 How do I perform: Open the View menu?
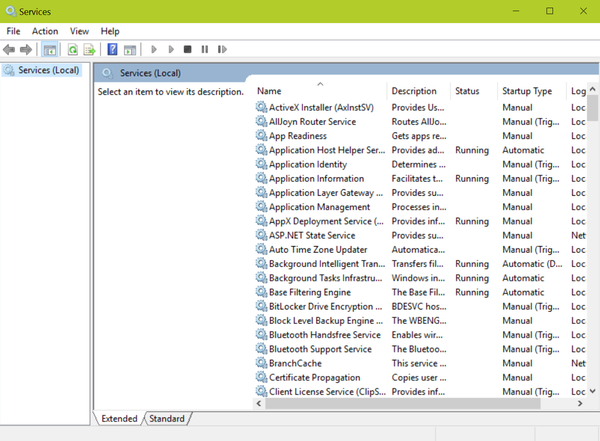[x=79, y=31]
